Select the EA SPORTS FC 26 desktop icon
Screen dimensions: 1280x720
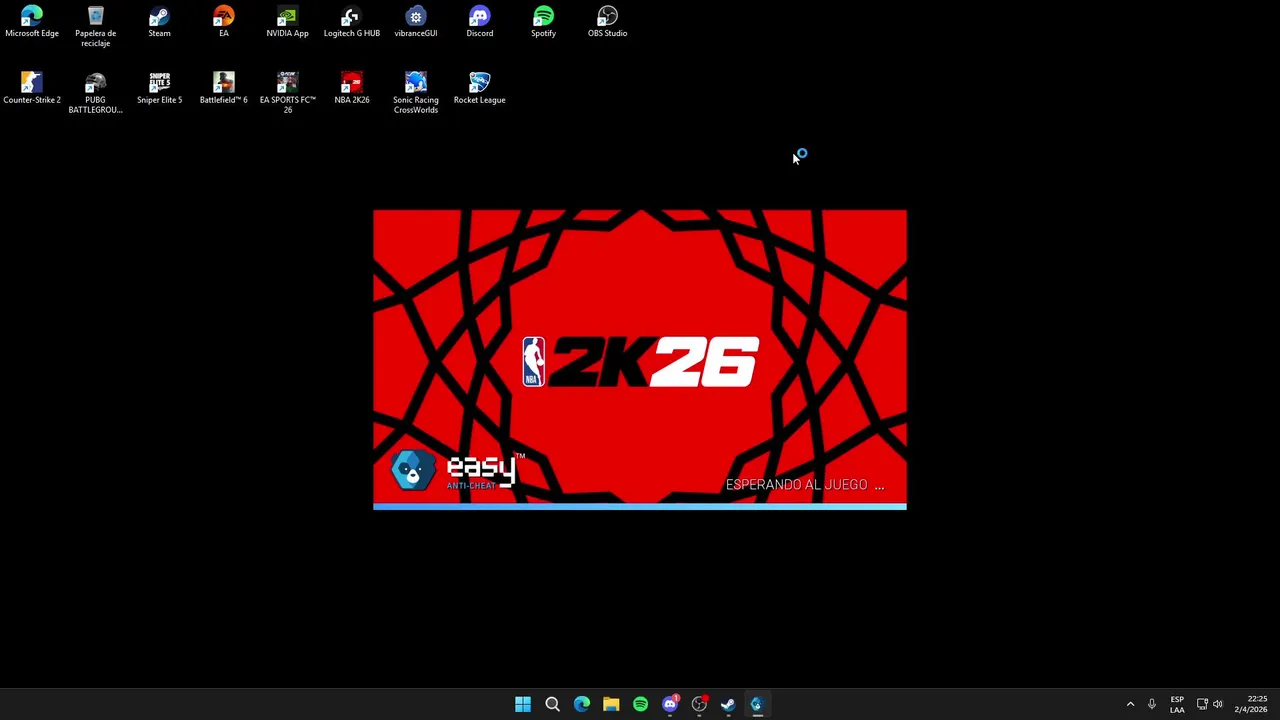[x=287, y=93]
